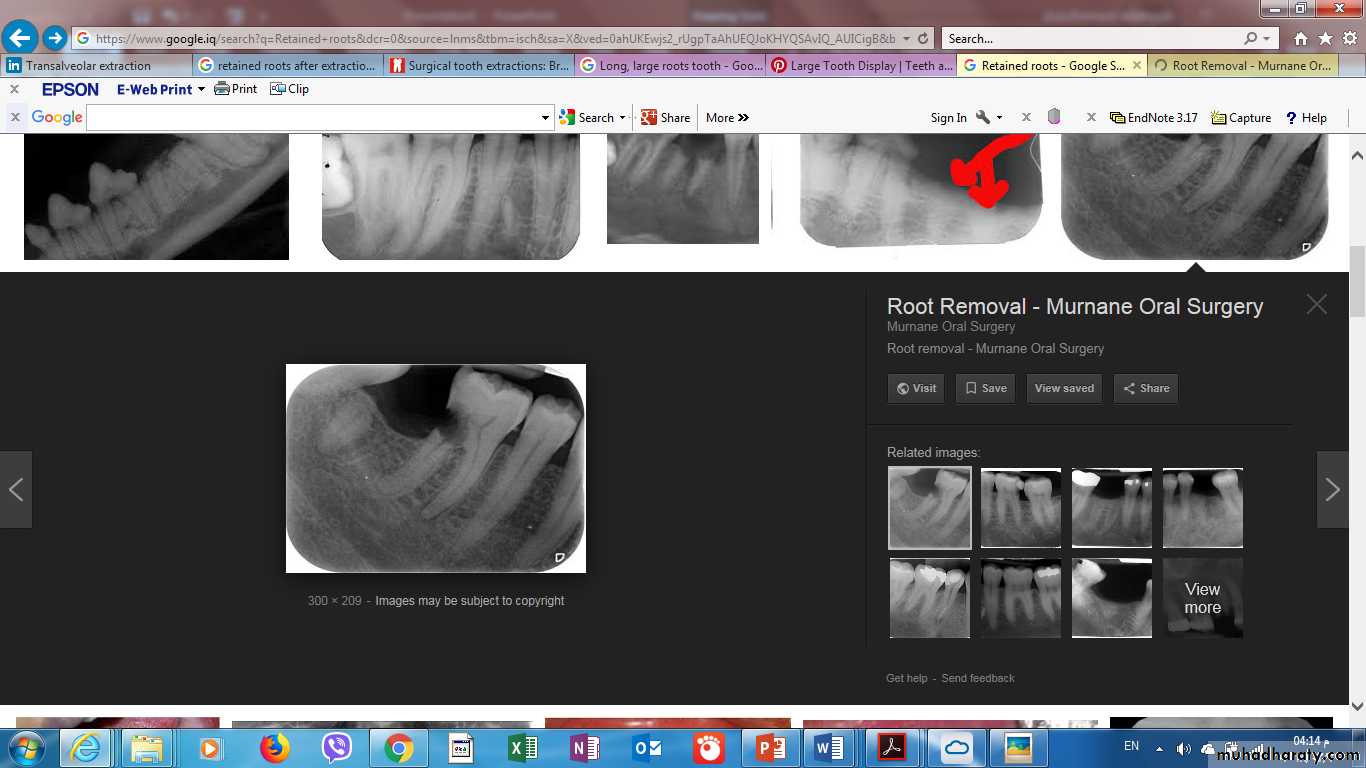The width and height of the screenshot is (1366, 768).
Task: Click the Visit button
Action: [x=916, y=388]
